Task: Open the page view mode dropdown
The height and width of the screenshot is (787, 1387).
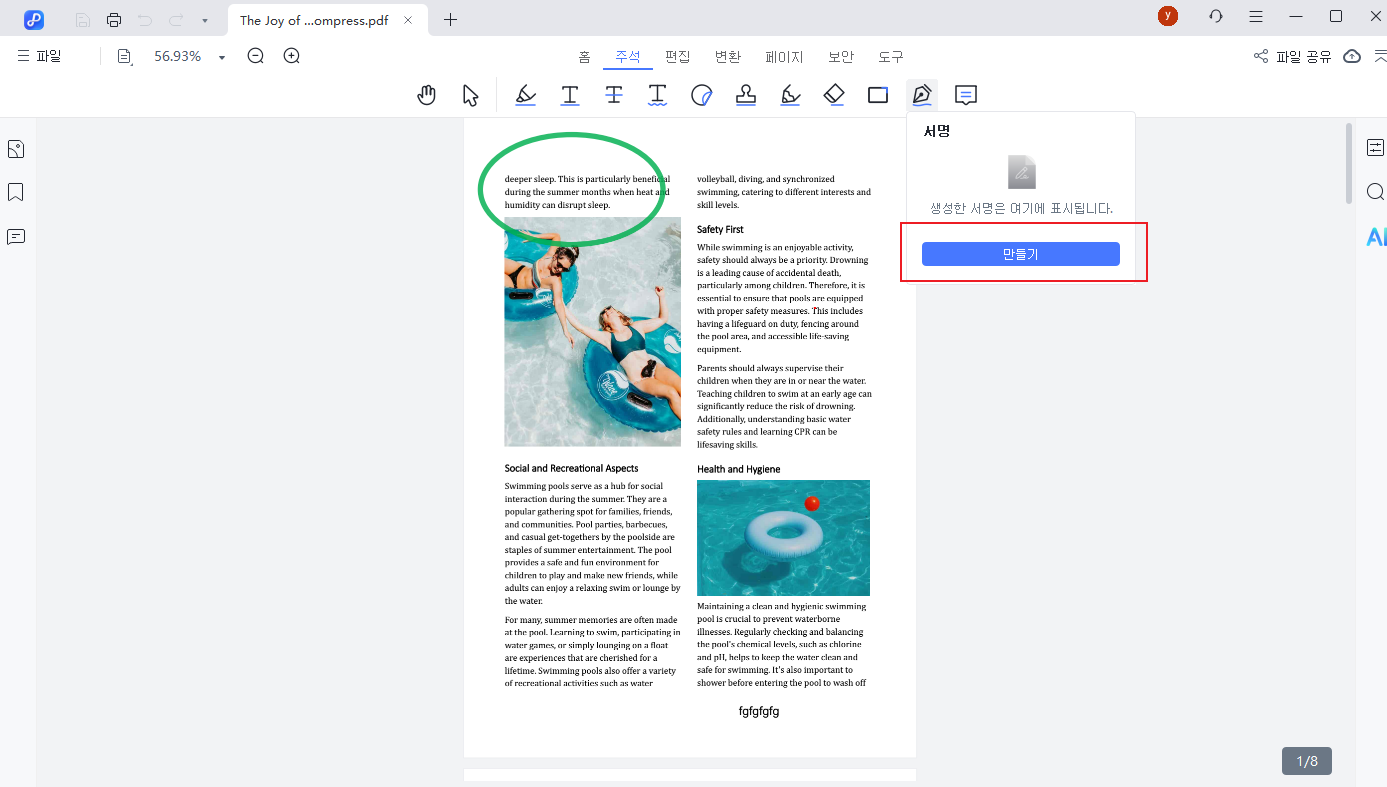Action: (x=125, y=57)
